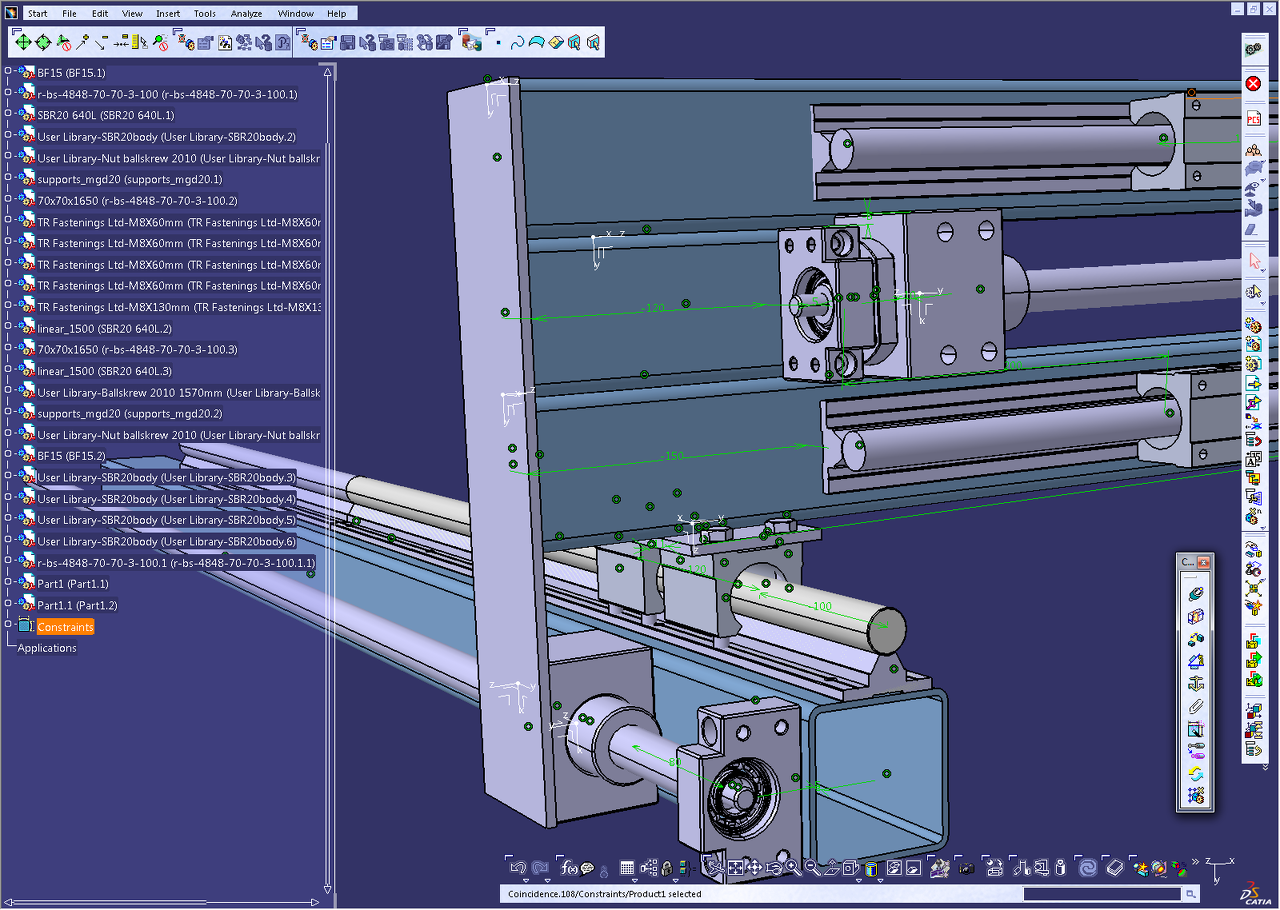Click the 100 offset dimension label
Image resolution: width=1280 pixels, height=910 pixels.
822,607
